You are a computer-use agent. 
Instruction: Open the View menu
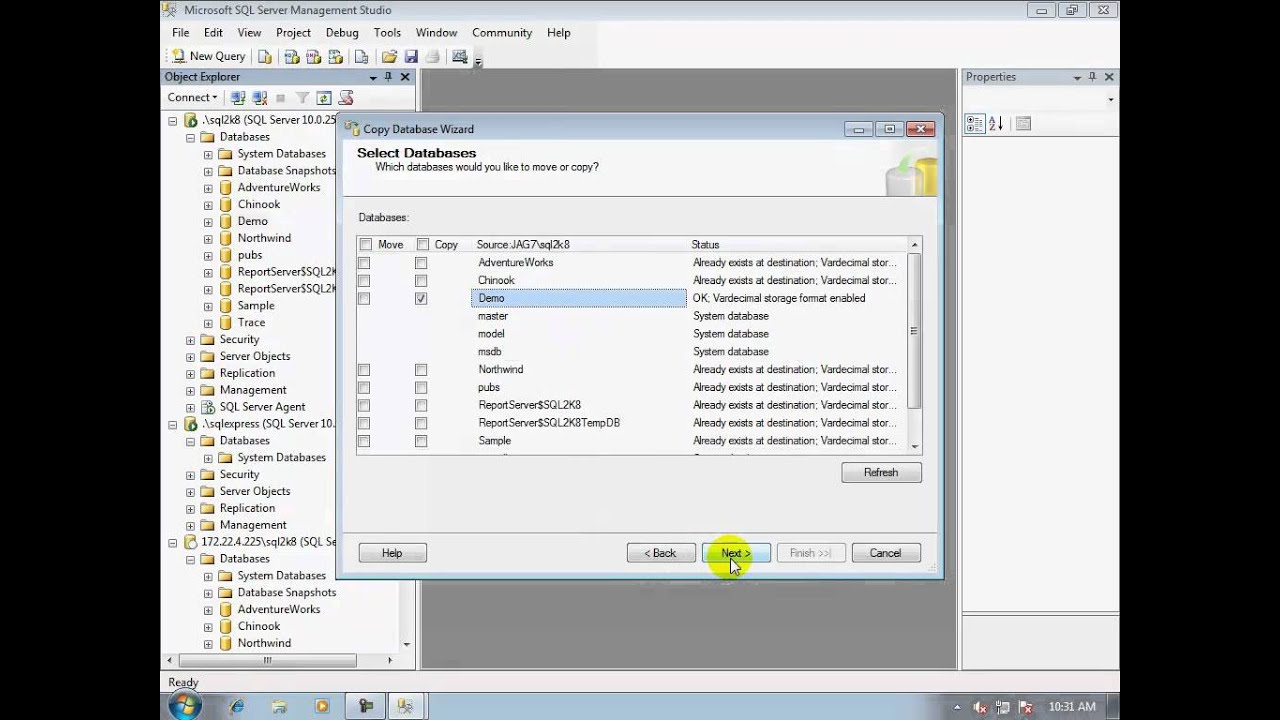(249, 33)
